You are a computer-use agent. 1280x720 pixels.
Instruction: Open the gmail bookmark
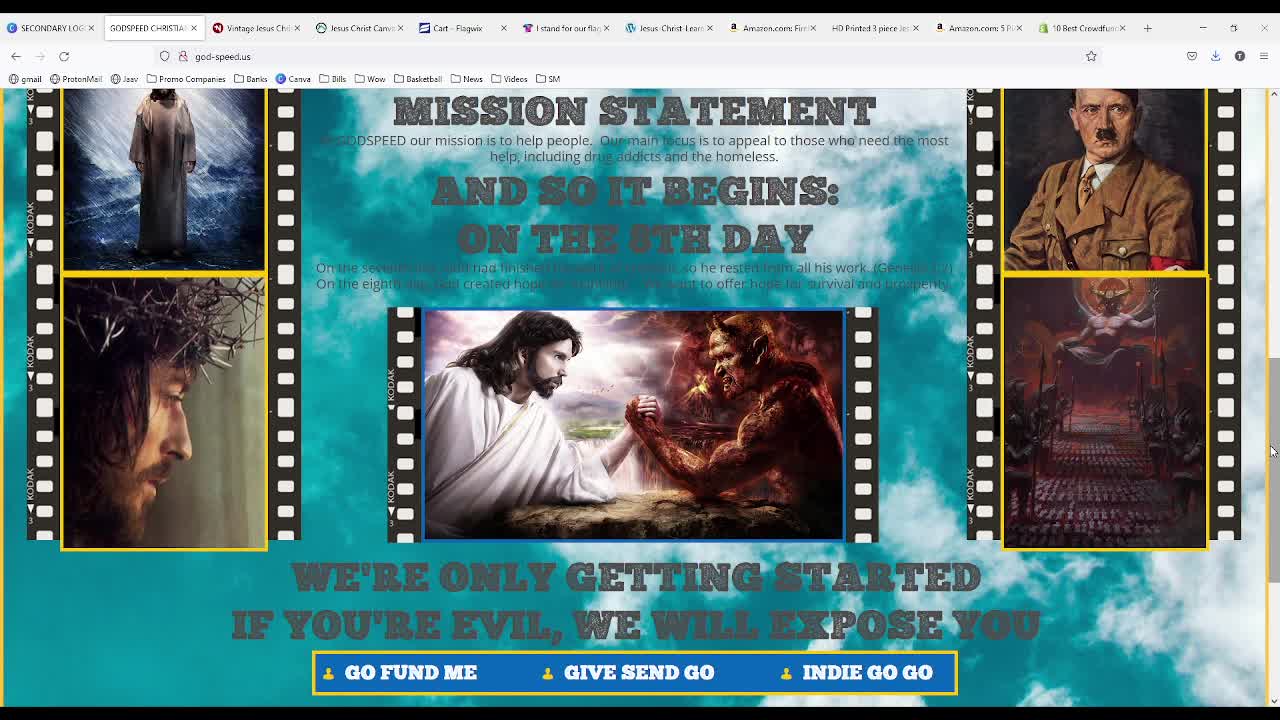pos(26,79)
